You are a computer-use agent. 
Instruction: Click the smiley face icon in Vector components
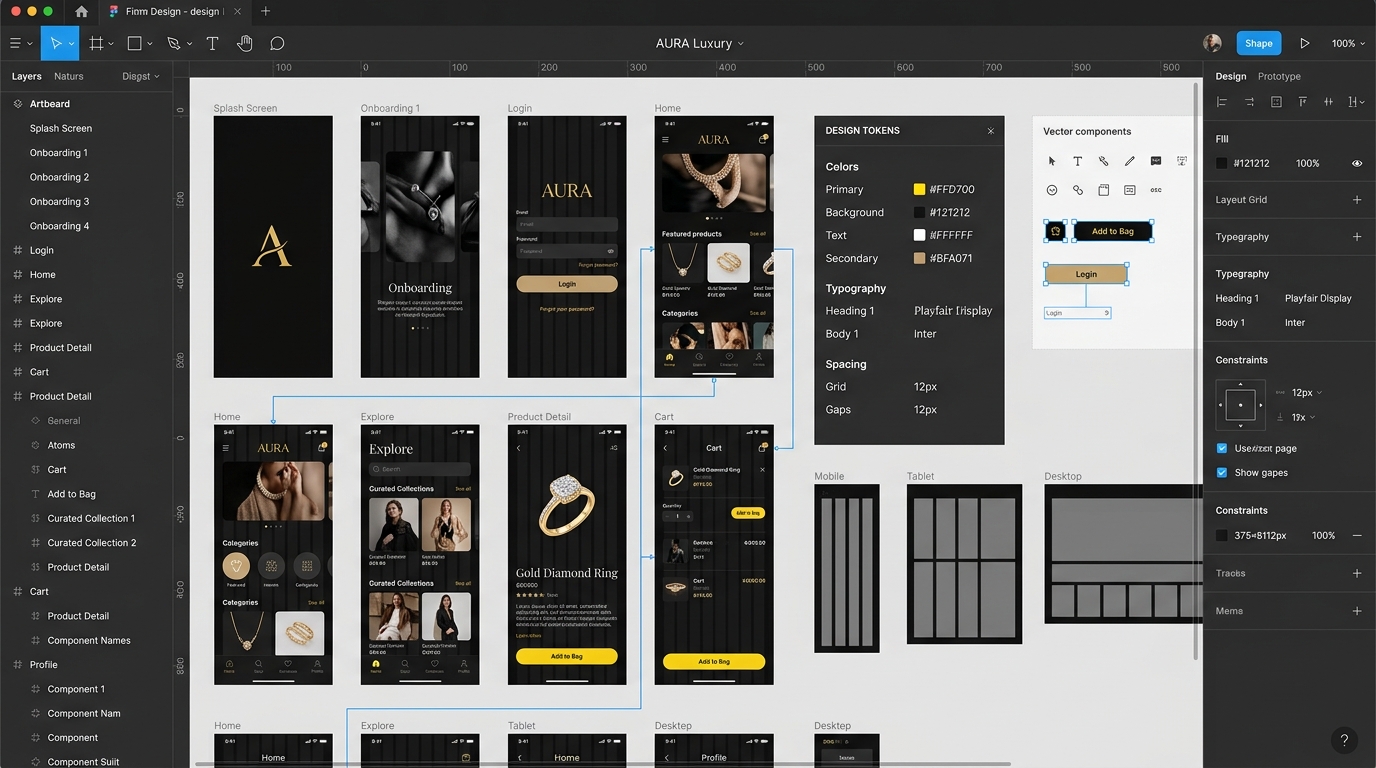(1052, 190)
